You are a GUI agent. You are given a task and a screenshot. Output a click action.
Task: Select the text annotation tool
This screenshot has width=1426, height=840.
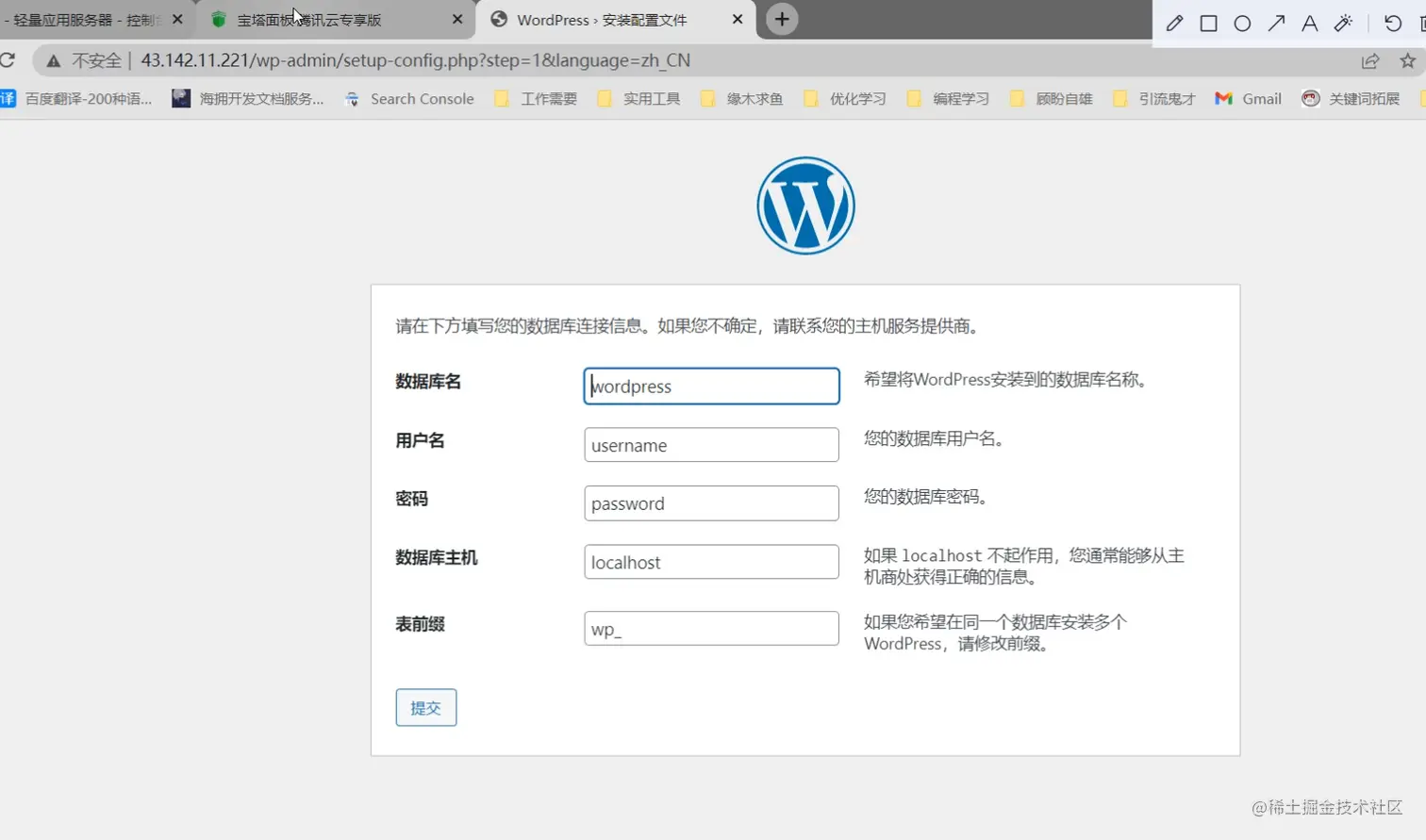[1309, 24]
